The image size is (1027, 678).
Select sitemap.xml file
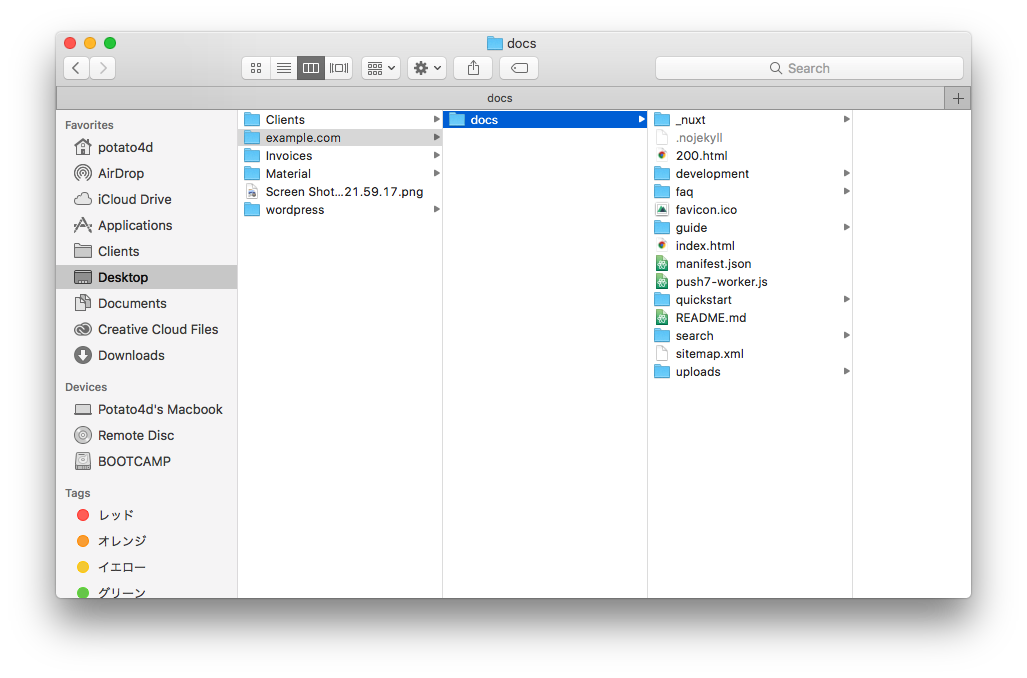point(750,354)
